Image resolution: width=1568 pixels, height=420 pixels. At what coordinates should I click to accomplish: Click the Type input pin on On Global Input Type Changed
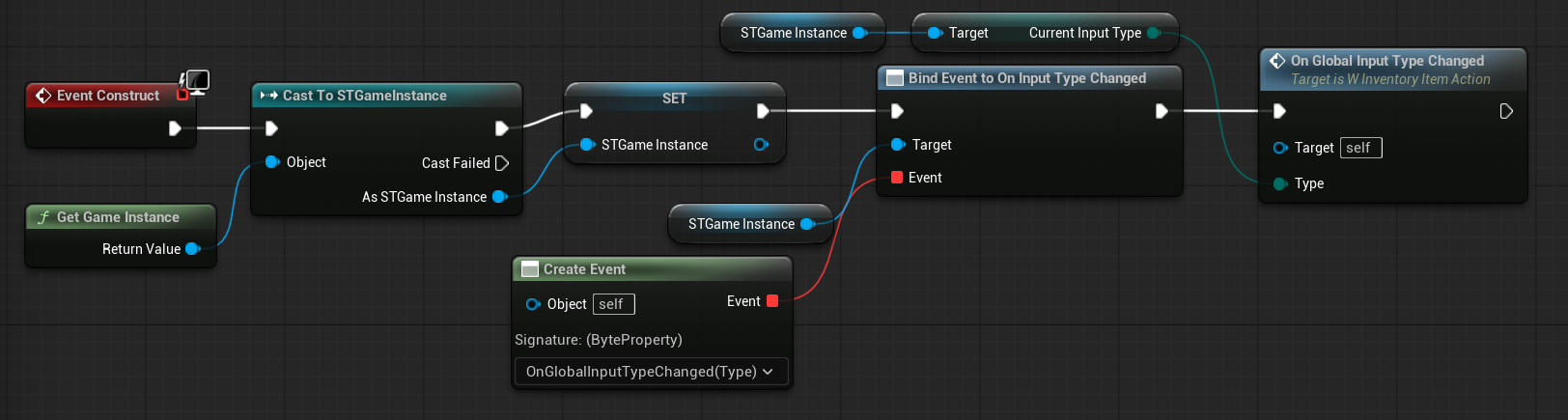pos(1279,183)
